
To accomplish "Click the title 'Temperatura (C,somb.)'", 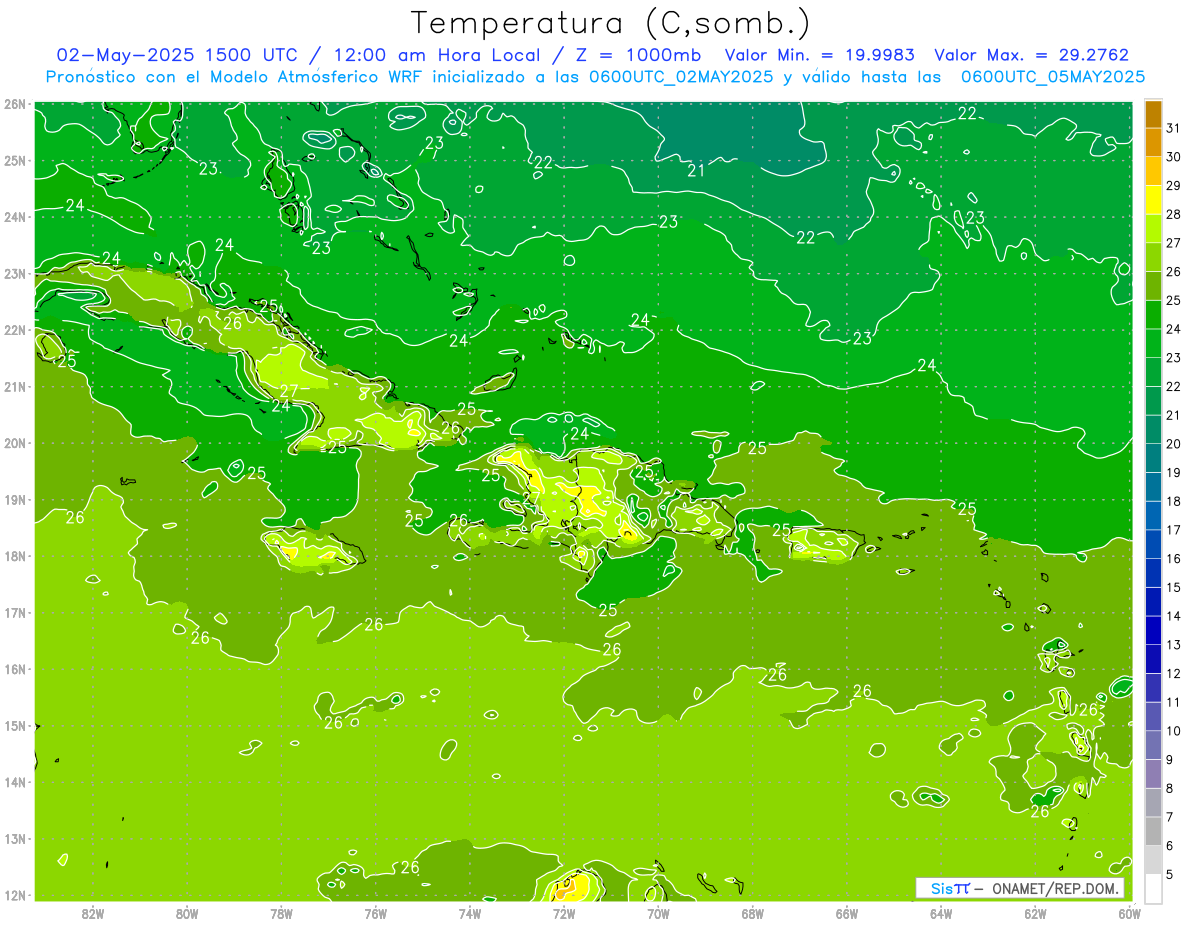I will 611,23.
